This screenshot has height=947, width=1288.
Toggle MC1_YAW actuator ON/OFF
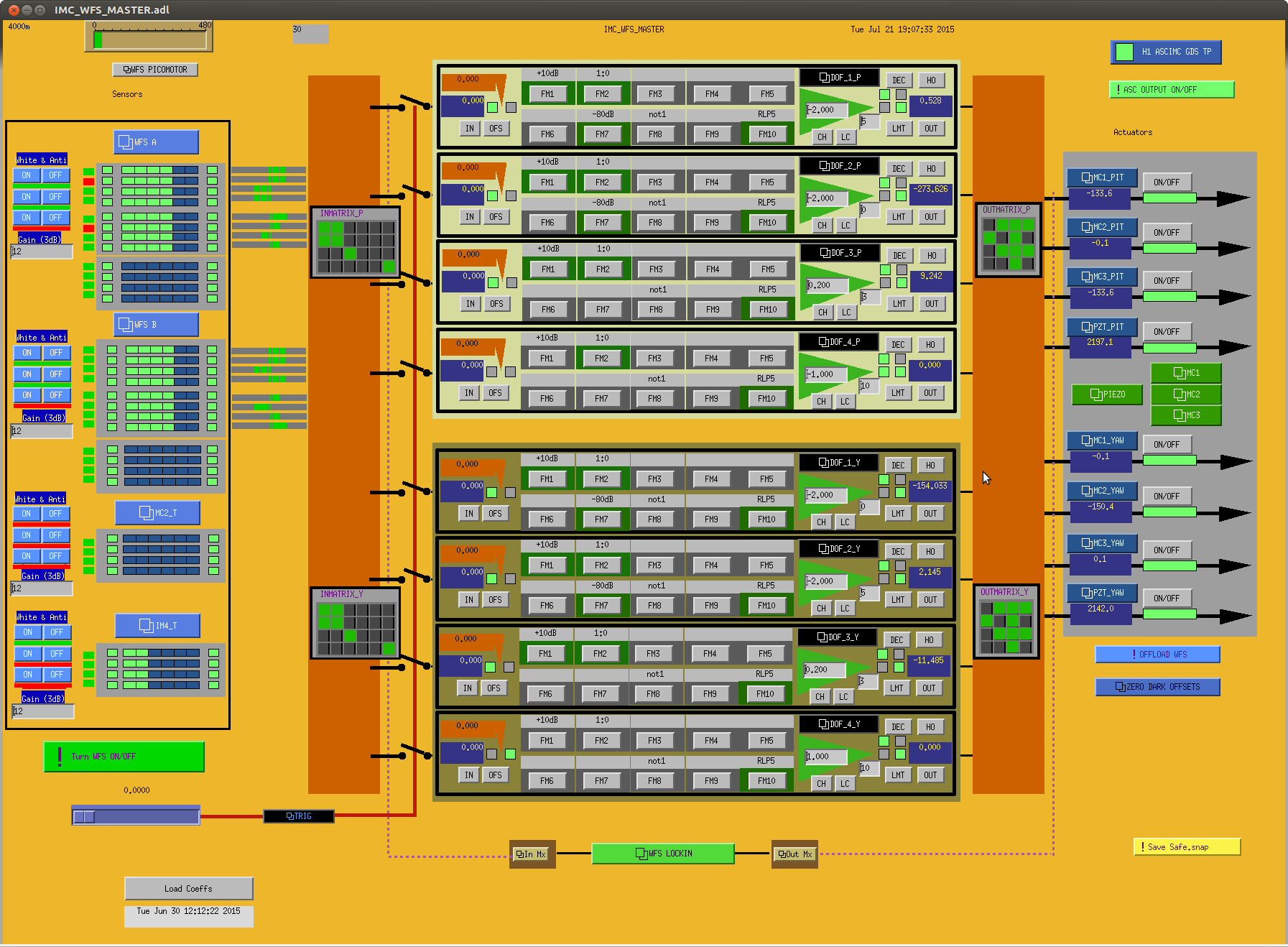(1167, 445)
